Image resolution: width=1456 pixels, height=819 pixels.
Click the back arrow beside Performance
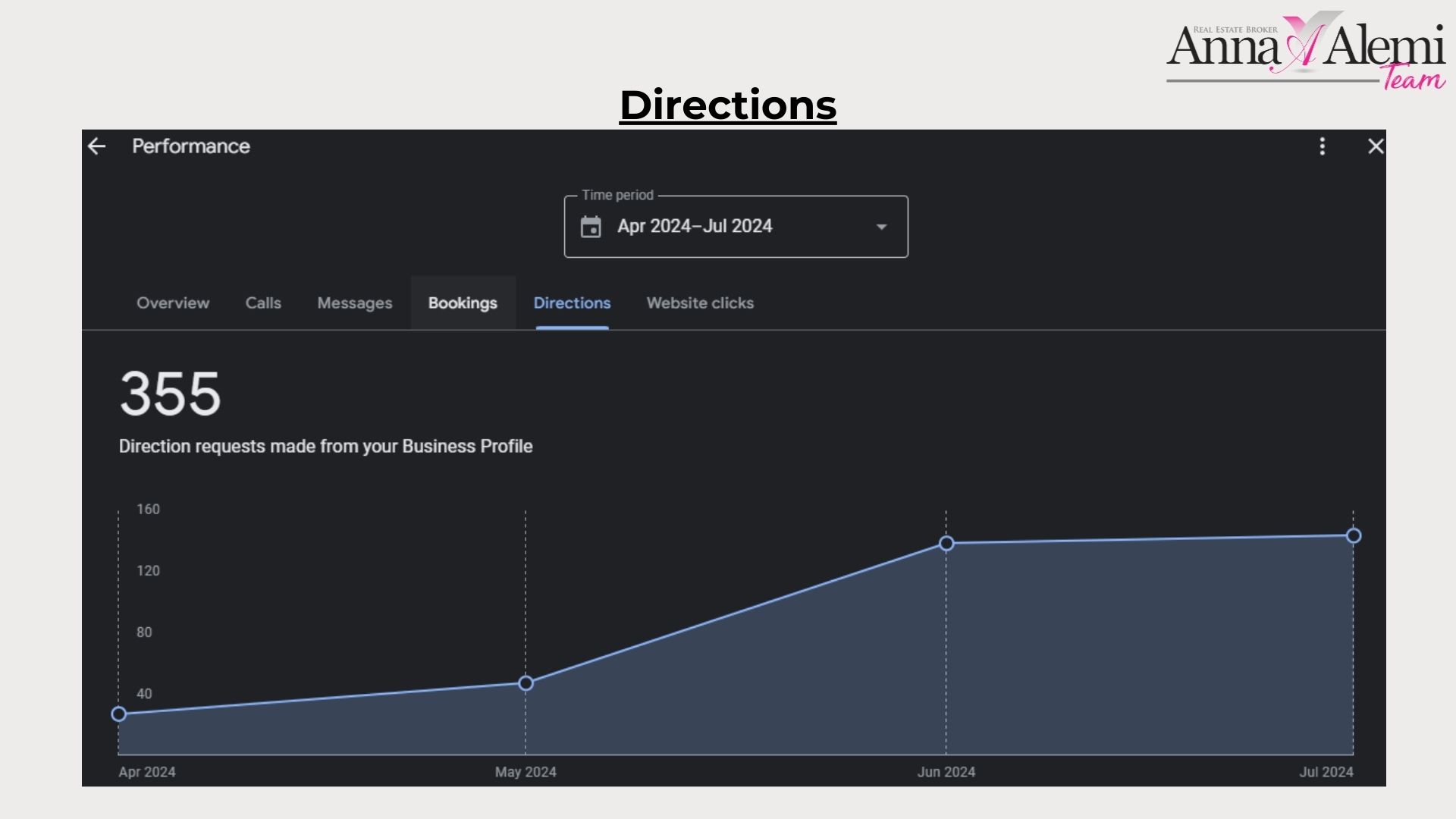pos(97,146)
